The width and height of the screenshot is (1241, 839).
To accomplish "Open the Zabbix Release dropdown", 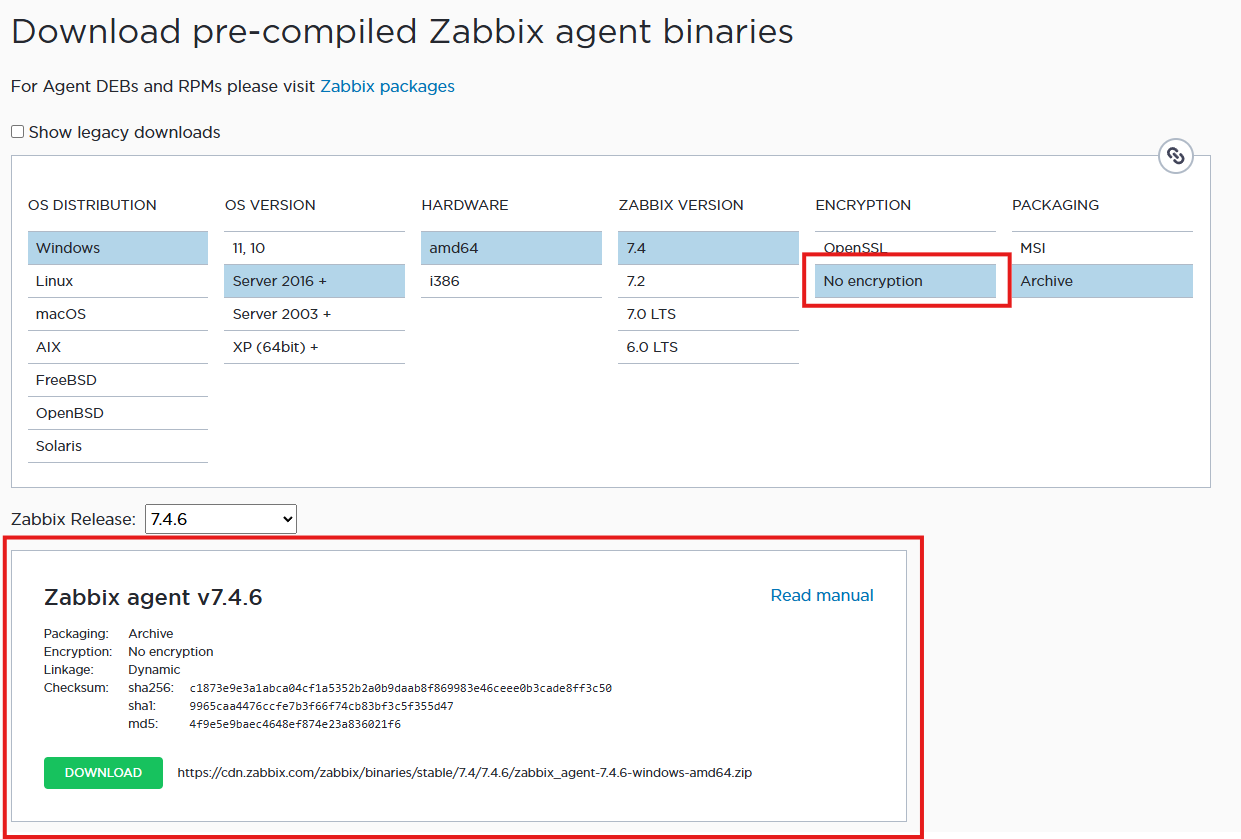I will click(x=221, y=519).
